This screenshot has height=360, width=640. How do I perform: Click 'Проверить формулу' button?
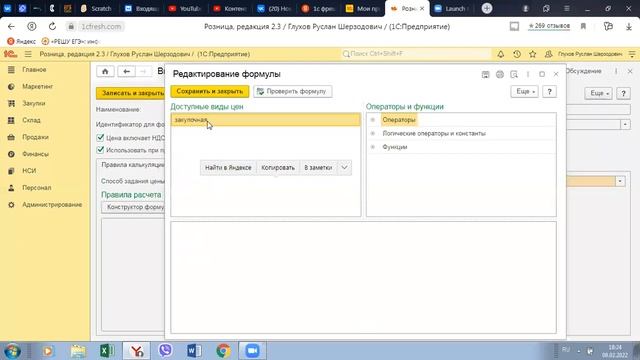pyautogui.click(x=293, y=91)
